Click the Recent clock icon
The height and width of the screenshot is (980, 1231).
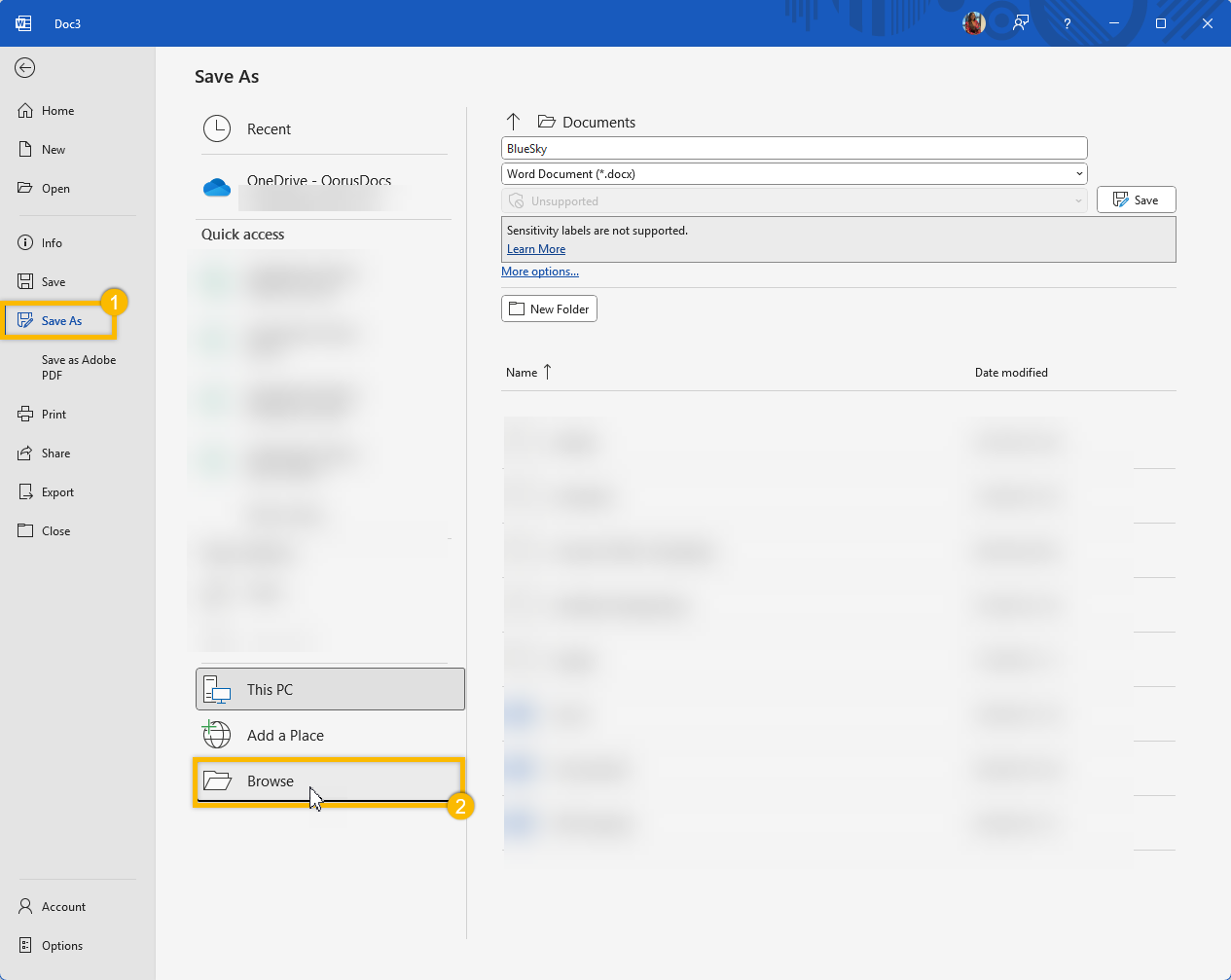point(217,128)
